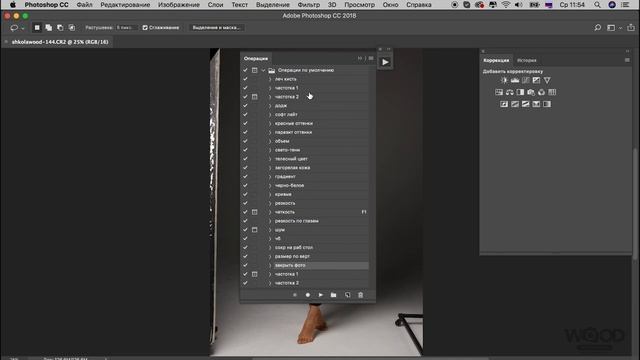Viewport: 640px width, 360px height.
Task: Expand the размер по верт action
Action: pos(270,256)
